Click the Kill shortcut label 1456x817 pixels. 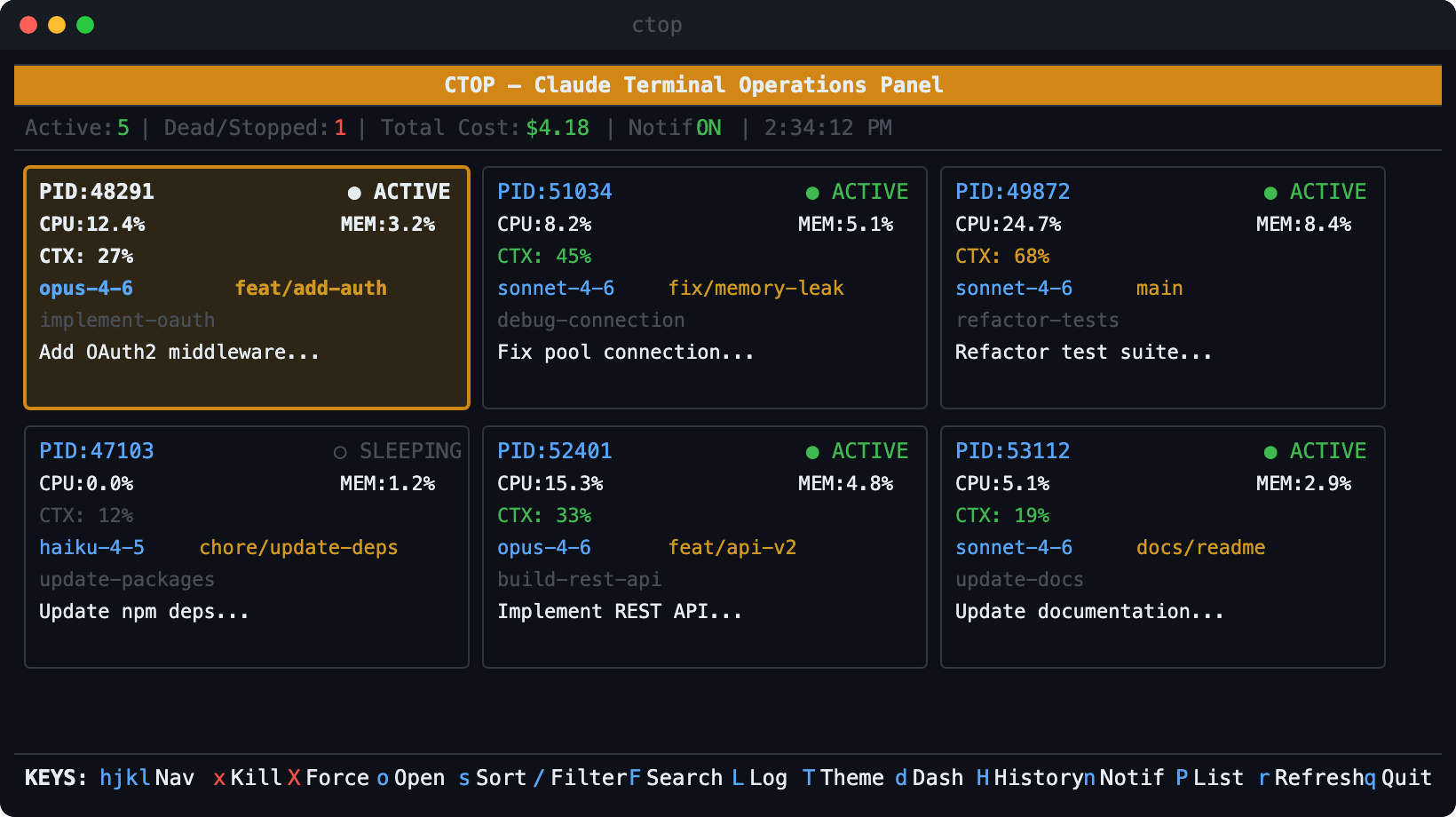pyautogui.click(x=248, y=778)
